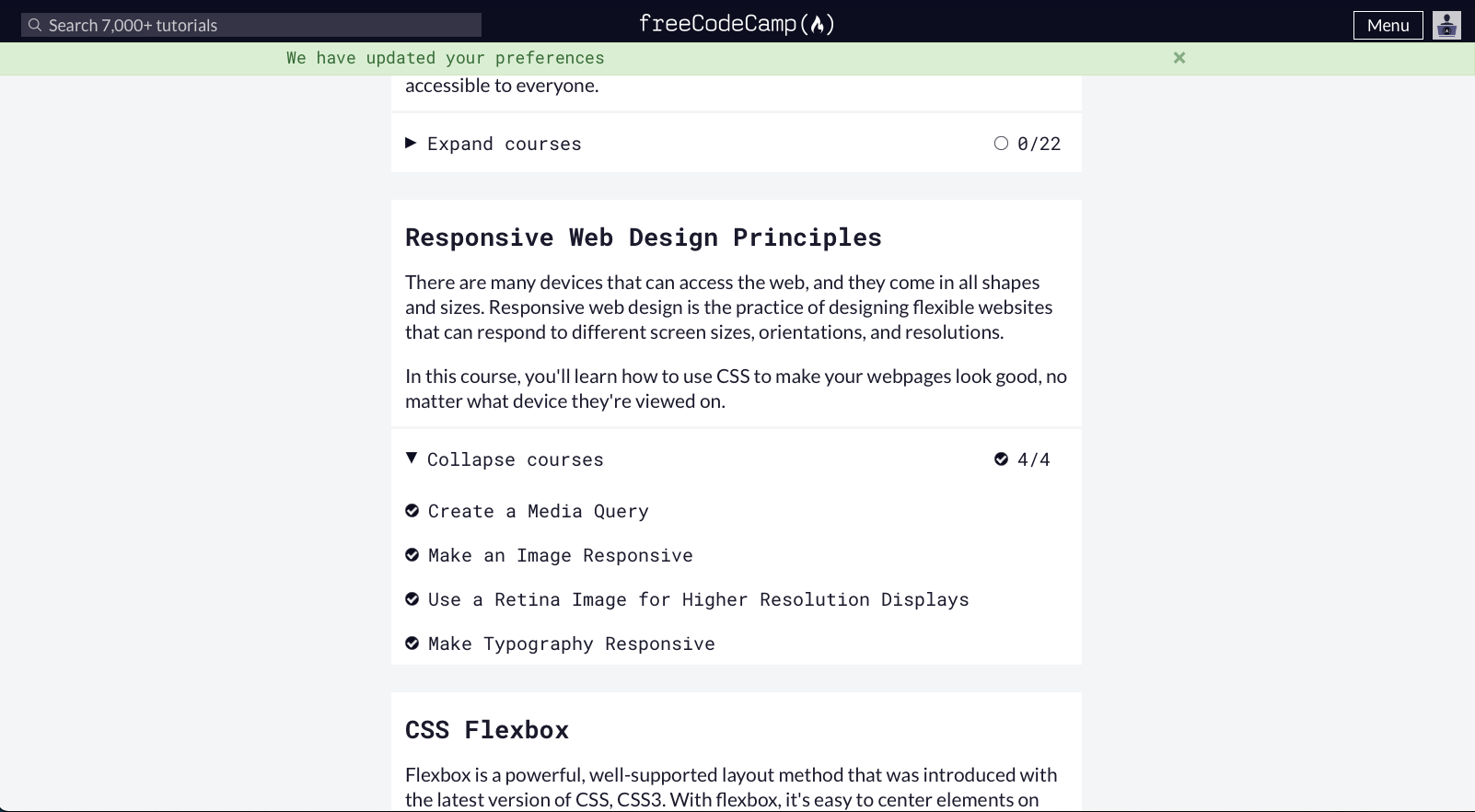Open the Create a Media Query lesson

(x=538, y=511)
